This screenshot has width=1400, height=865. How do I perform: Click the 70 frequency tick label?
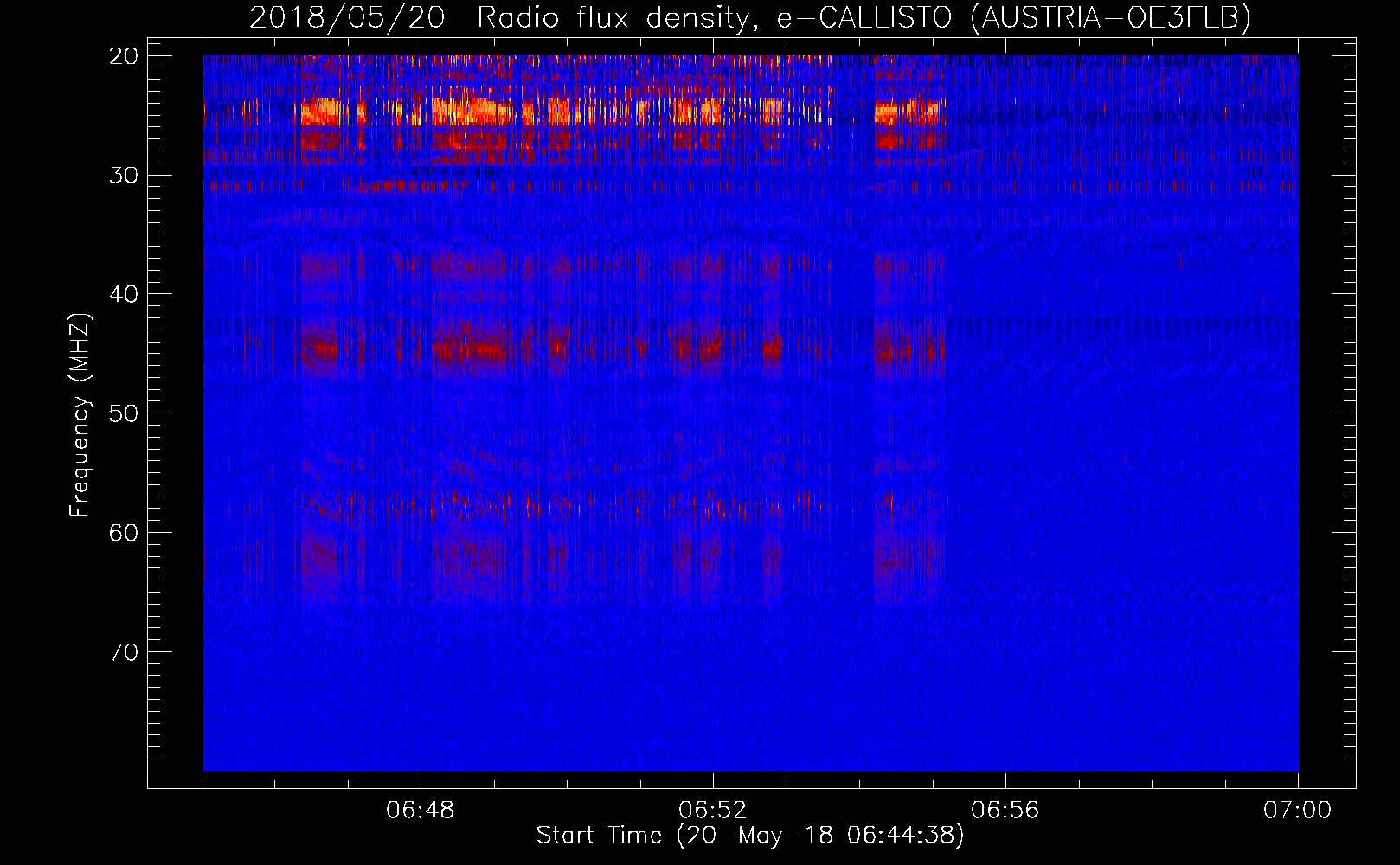[124, 652]
